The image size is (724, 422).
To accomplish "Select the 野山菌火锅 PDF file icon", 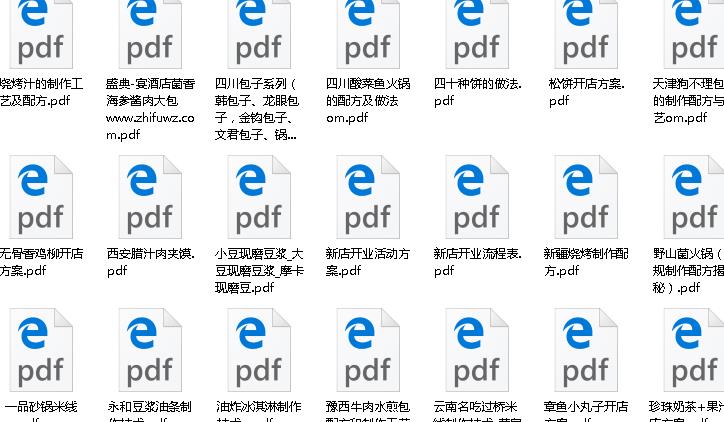I will tap(694, 197).
